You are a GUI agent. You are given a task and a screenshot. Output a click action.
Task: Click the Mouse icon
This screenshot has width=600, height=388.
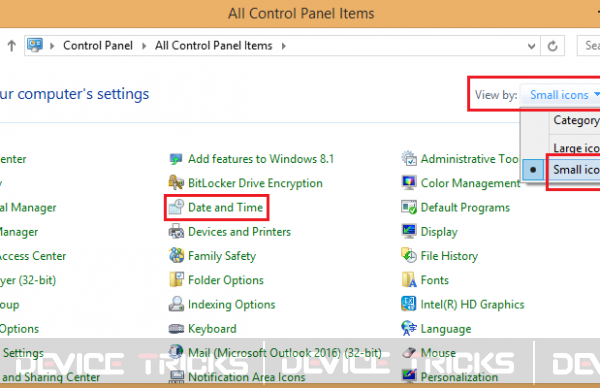(x=409, y=352)
